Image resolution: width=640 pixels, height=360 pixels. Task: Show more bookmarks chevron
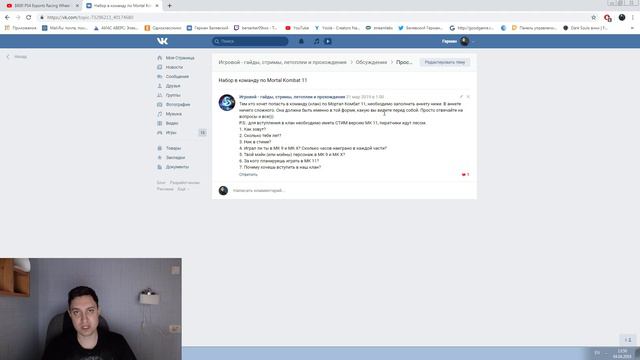(632, 28)
